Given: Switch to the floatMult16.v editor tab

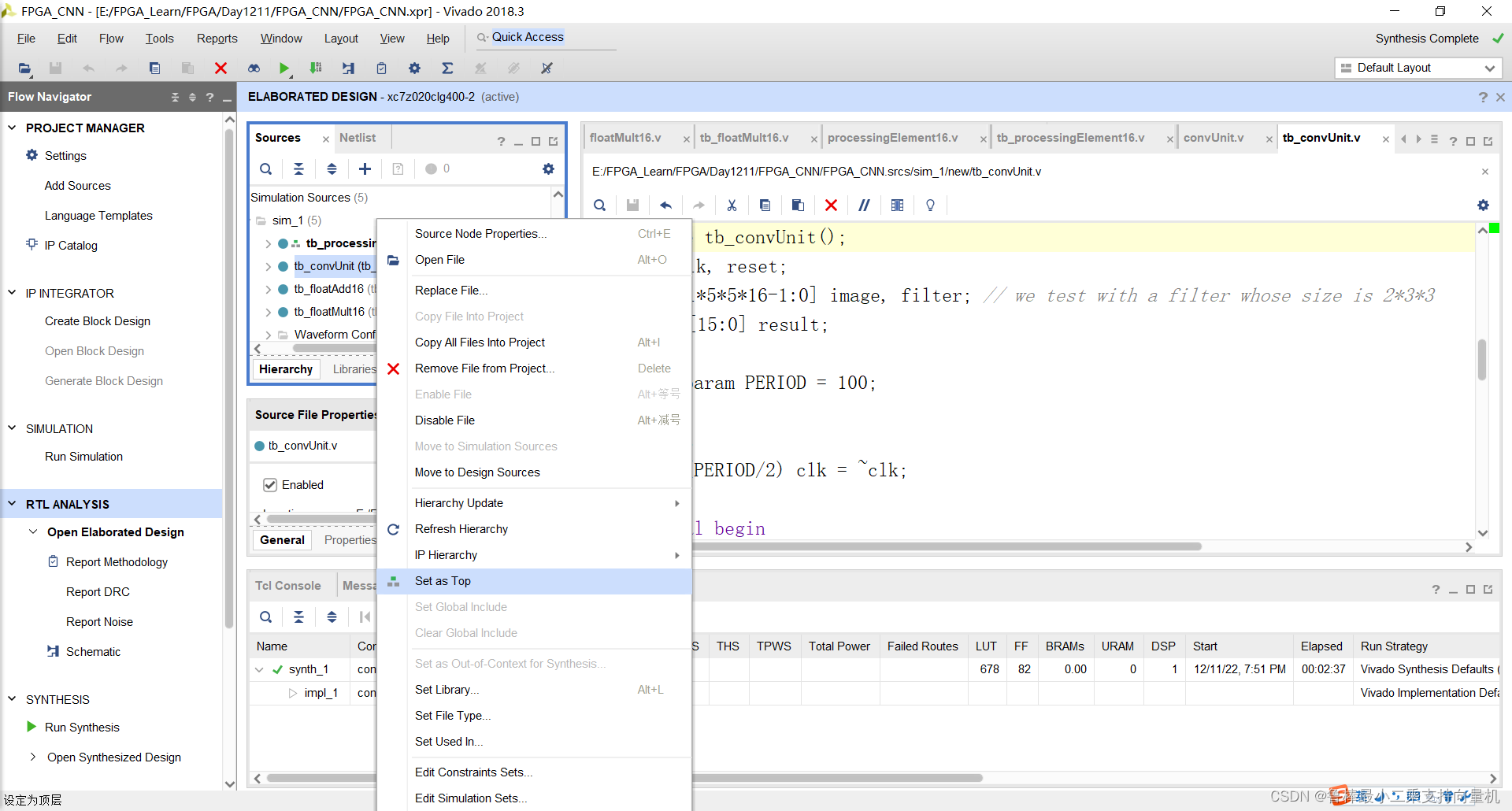Looking at the screenshot, I should (626, 138).
